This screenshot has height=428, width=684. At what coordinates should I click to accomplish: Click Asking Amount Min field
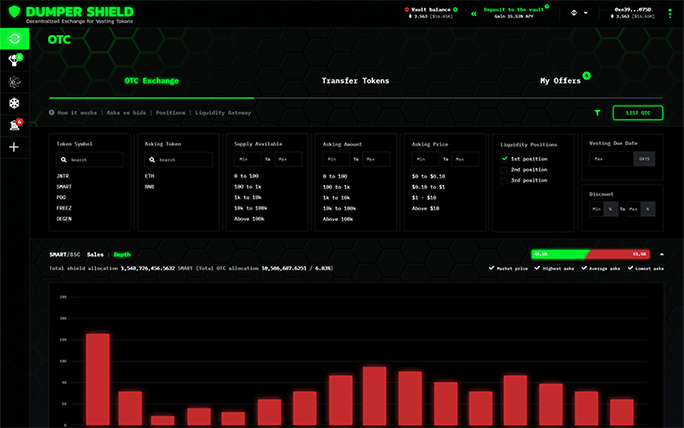point(336,159)
